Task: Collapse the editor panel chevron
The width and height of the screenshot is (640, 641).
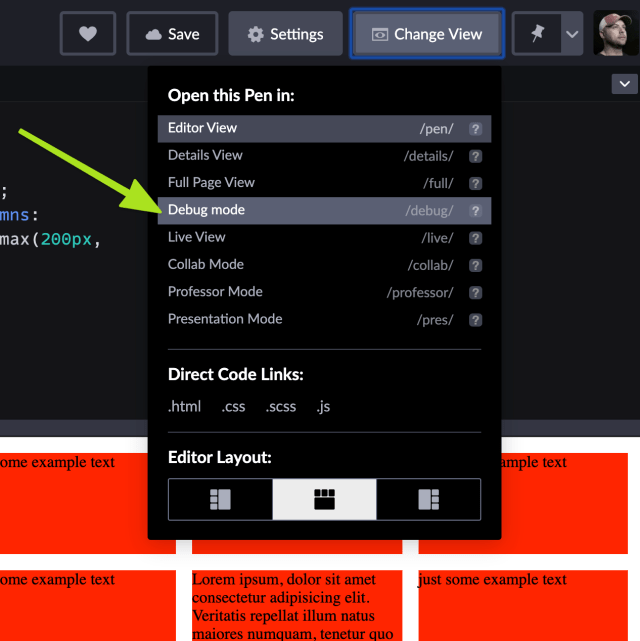Action: pos(624,84)
